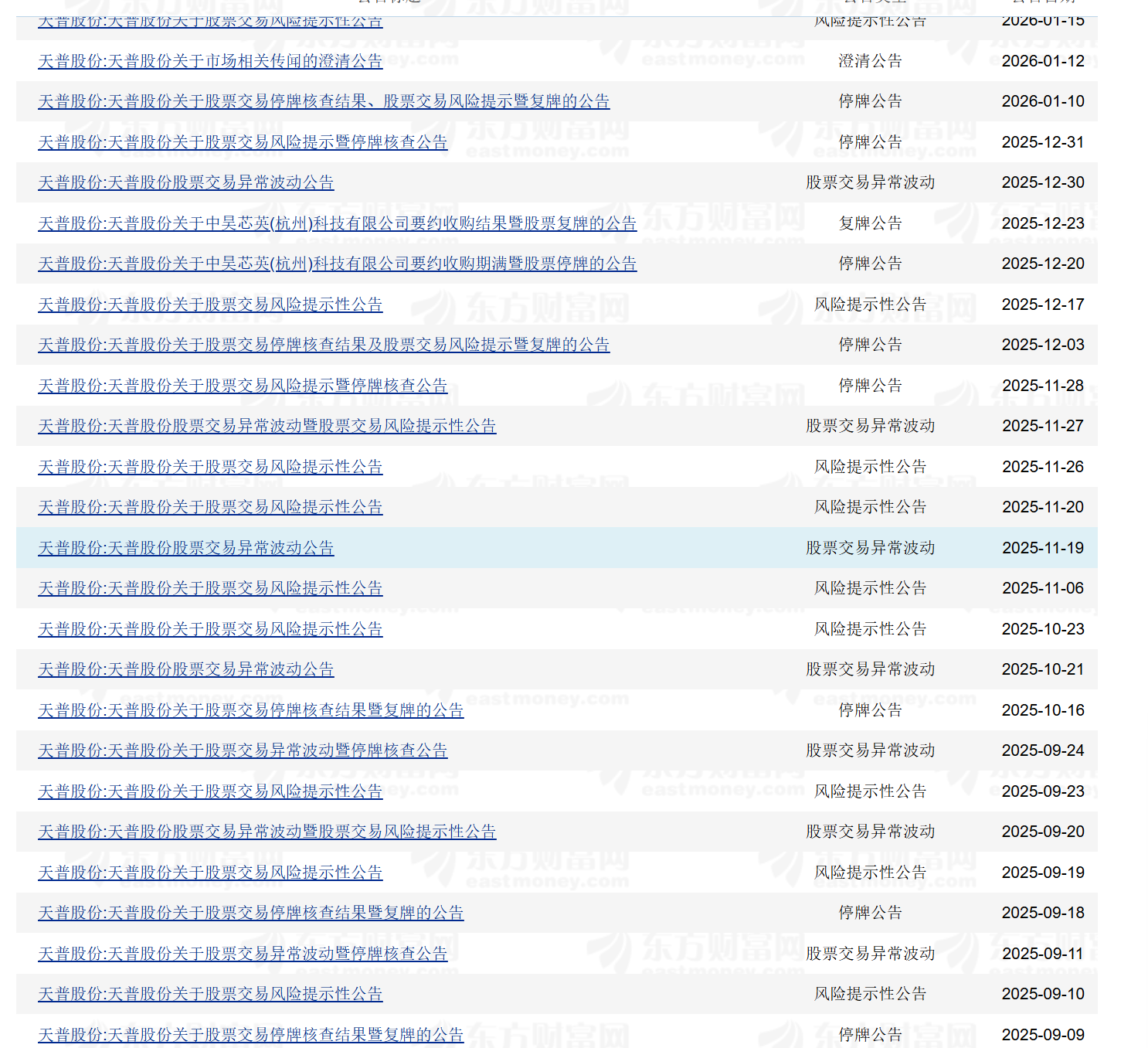Click 股票交易异常波动 type in the 2025-11-27 row
Viewport: 1148px width, 1048px height.
(871, 426)
